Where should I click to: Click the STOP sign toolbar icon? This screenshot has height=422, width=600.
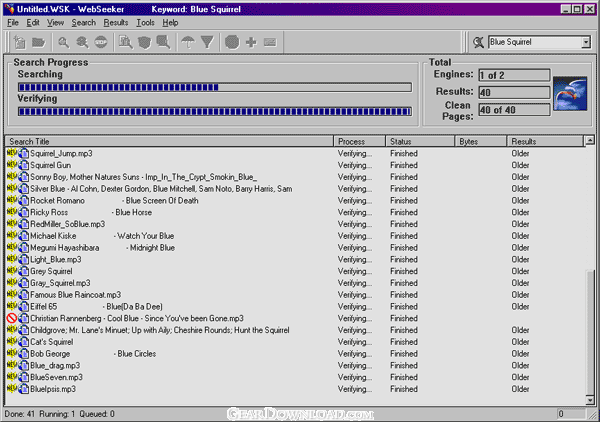pyautogui.click(x=101, y=42)
